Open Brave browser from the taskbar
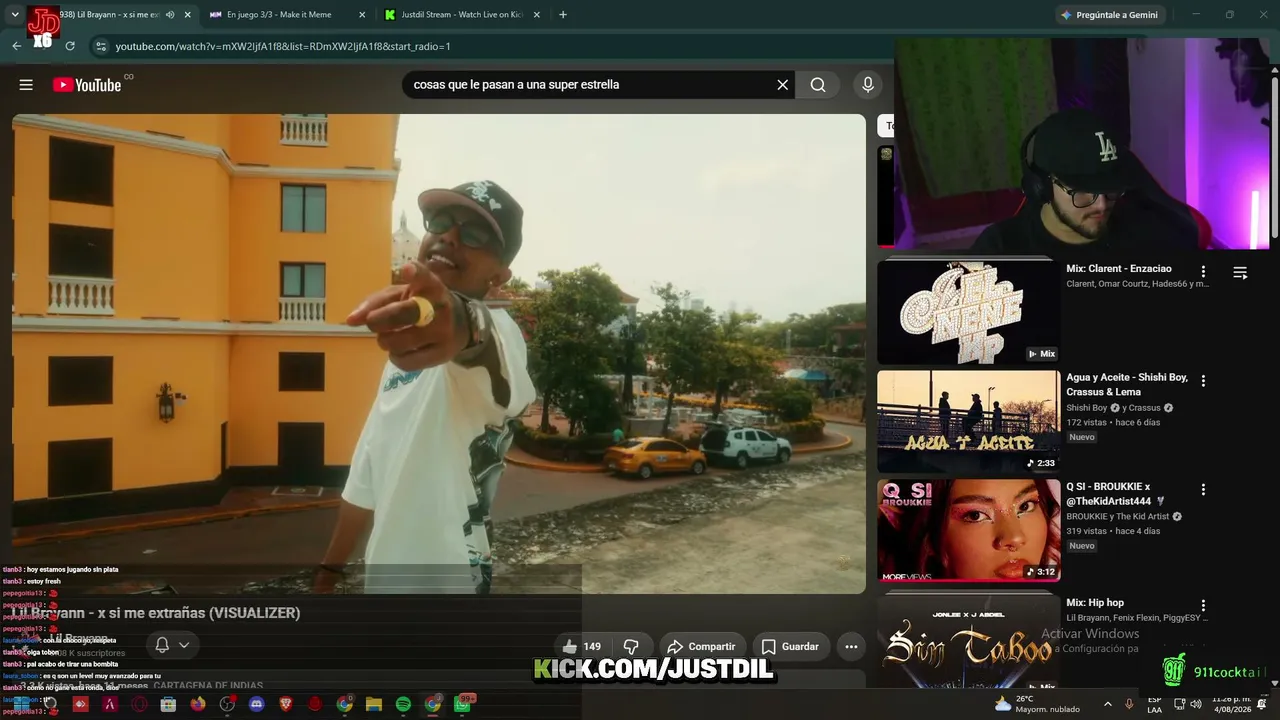The image size is (1280, 720). [286, 704]
